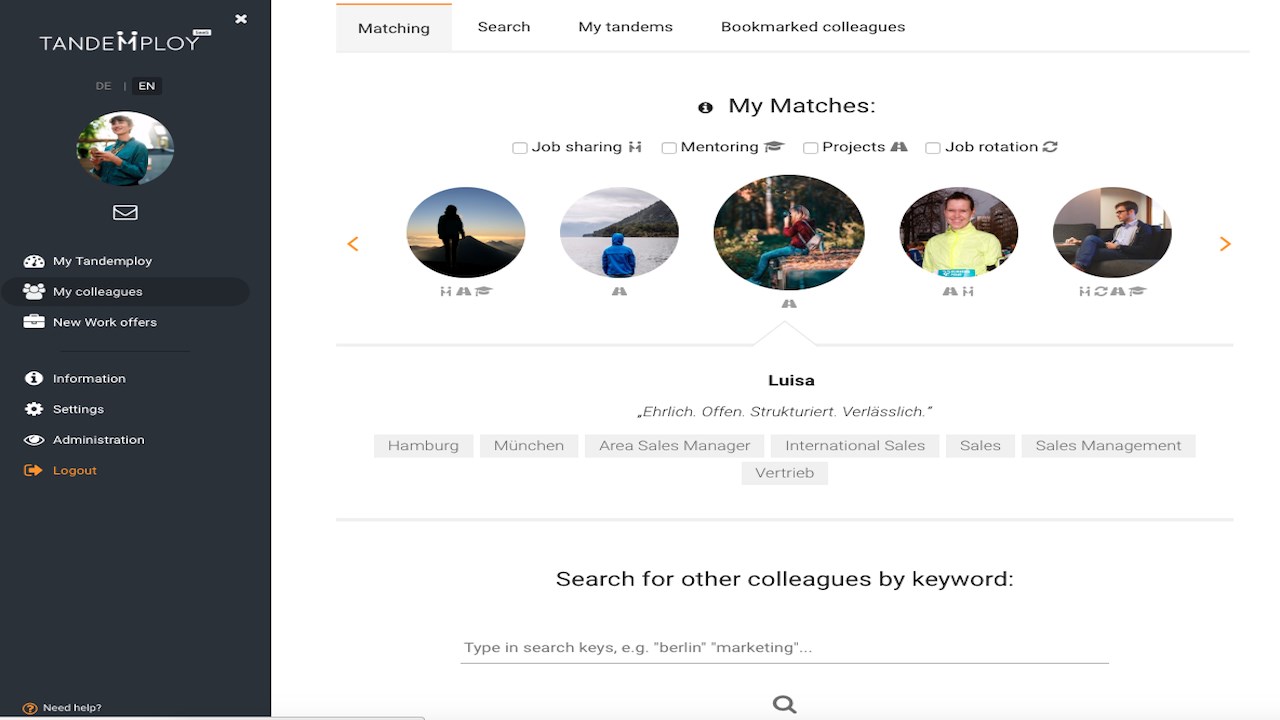Click the Logout icon in sidebar
This screenshot has width=1280, height=720.
pyautogui.click(x=33, y=470)
